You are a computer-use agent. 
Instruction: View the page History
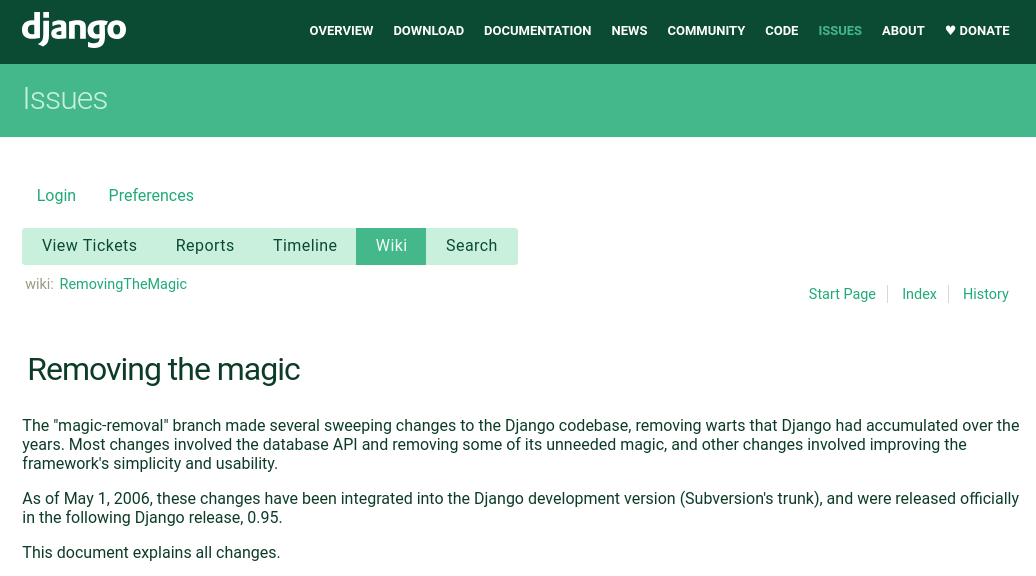click(985, 294)
